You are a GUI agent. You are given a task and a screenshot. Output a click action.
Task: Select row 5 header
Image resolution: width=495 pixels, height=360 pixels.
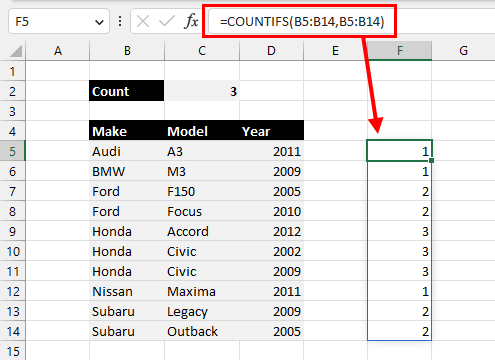[13, 151]
